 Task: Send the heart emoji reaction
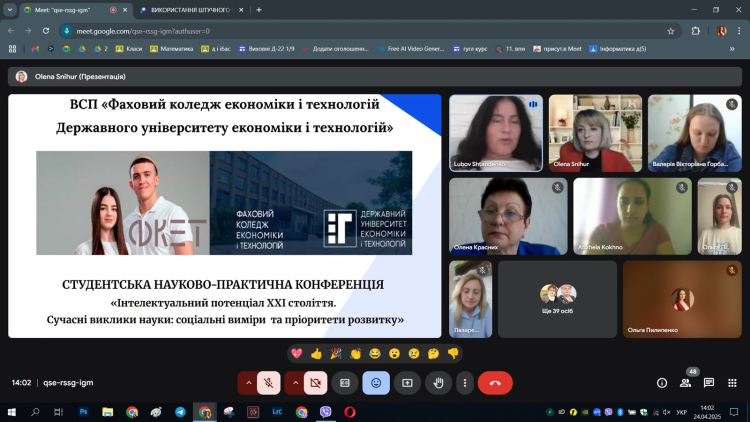tap(297, 353)
